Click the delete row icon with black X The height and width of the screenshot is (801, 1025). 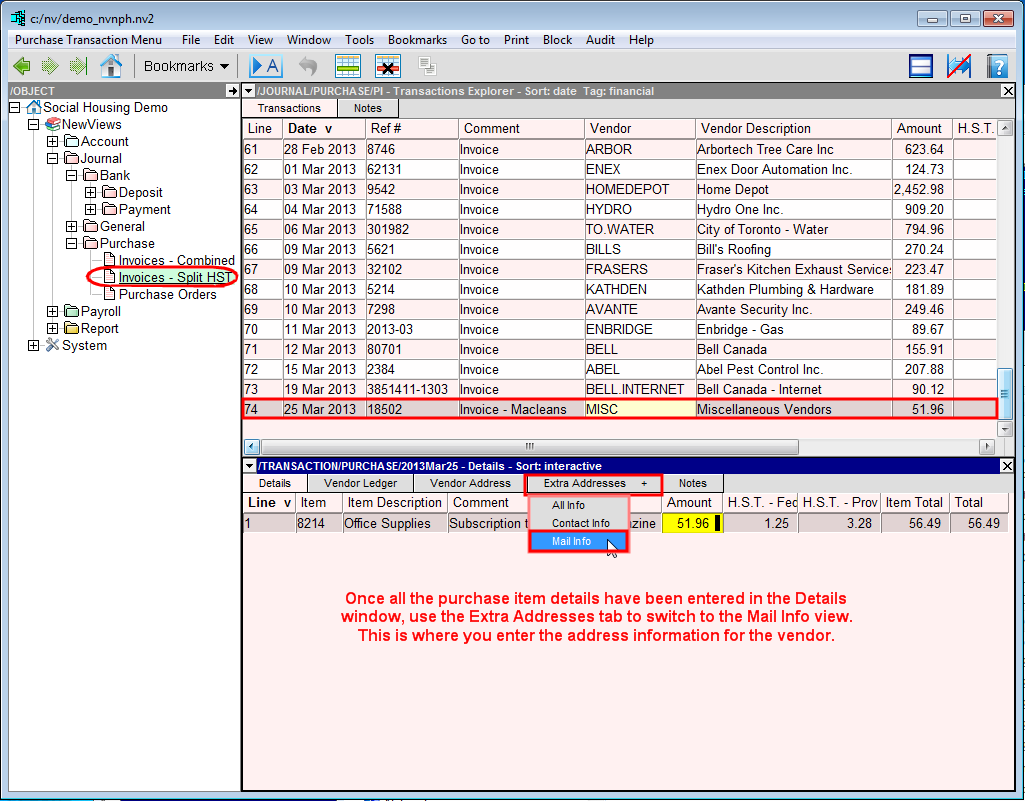(x=388, y=66)
